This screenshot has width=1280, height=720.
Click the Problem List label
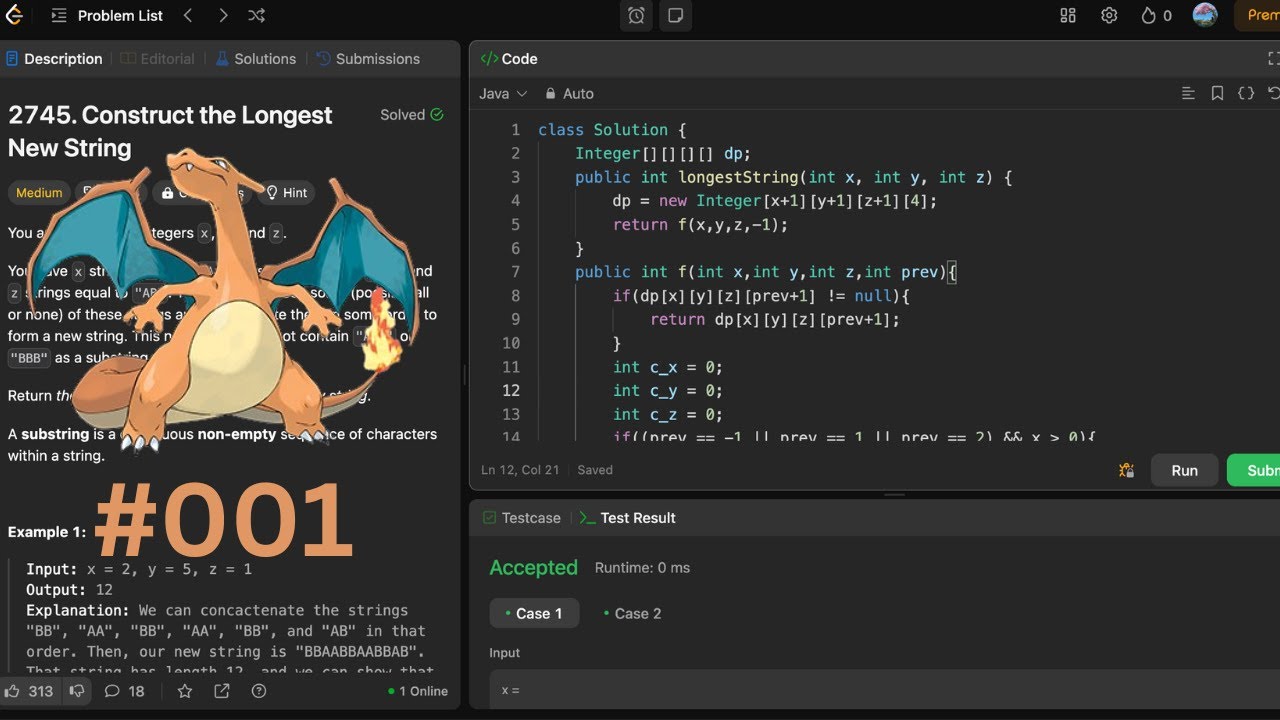tap(120, 16)
